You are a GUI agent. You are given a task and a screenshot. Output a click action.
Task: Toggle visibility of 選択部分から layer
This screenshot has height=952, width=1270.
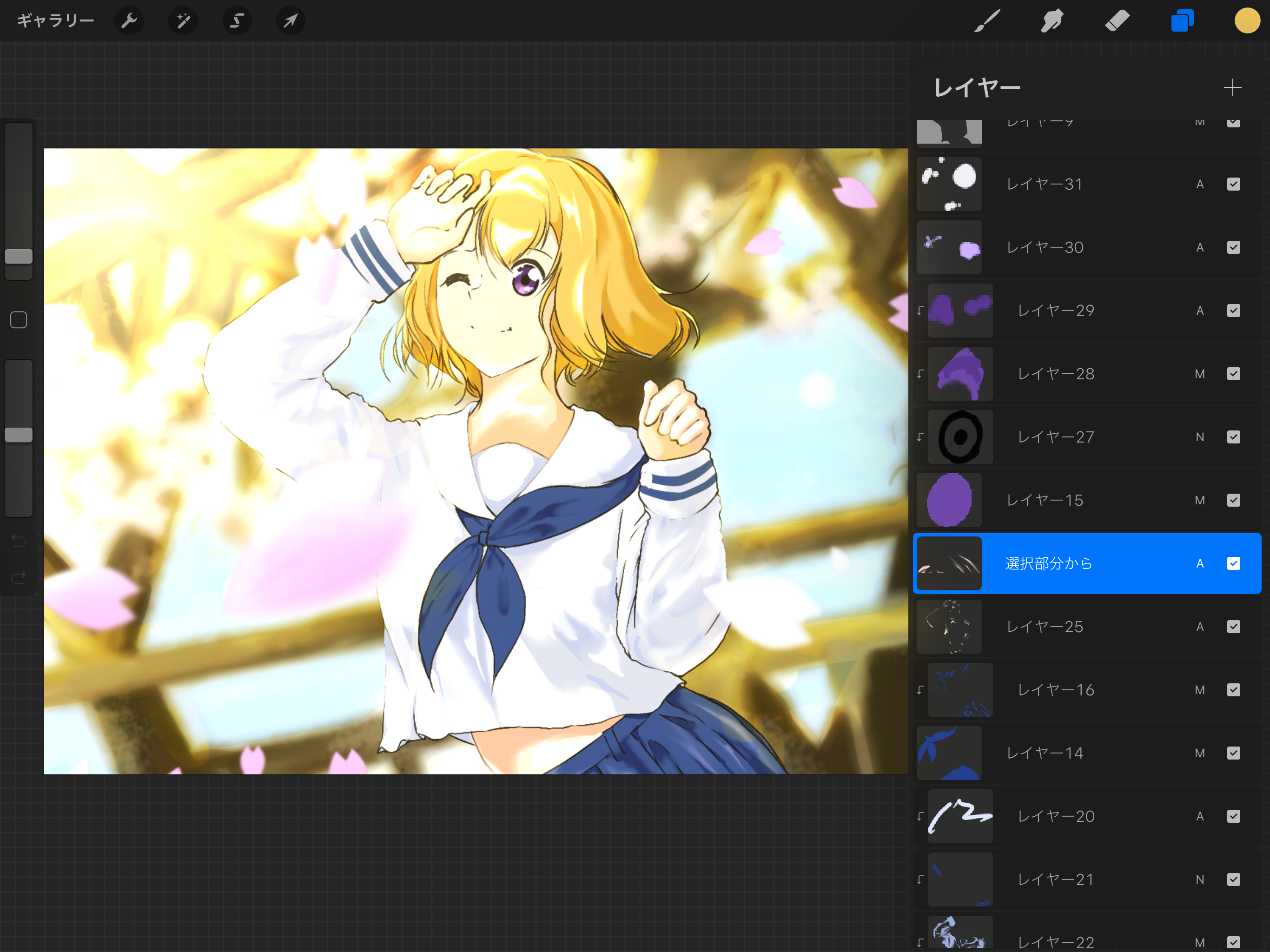point(1233,563)
